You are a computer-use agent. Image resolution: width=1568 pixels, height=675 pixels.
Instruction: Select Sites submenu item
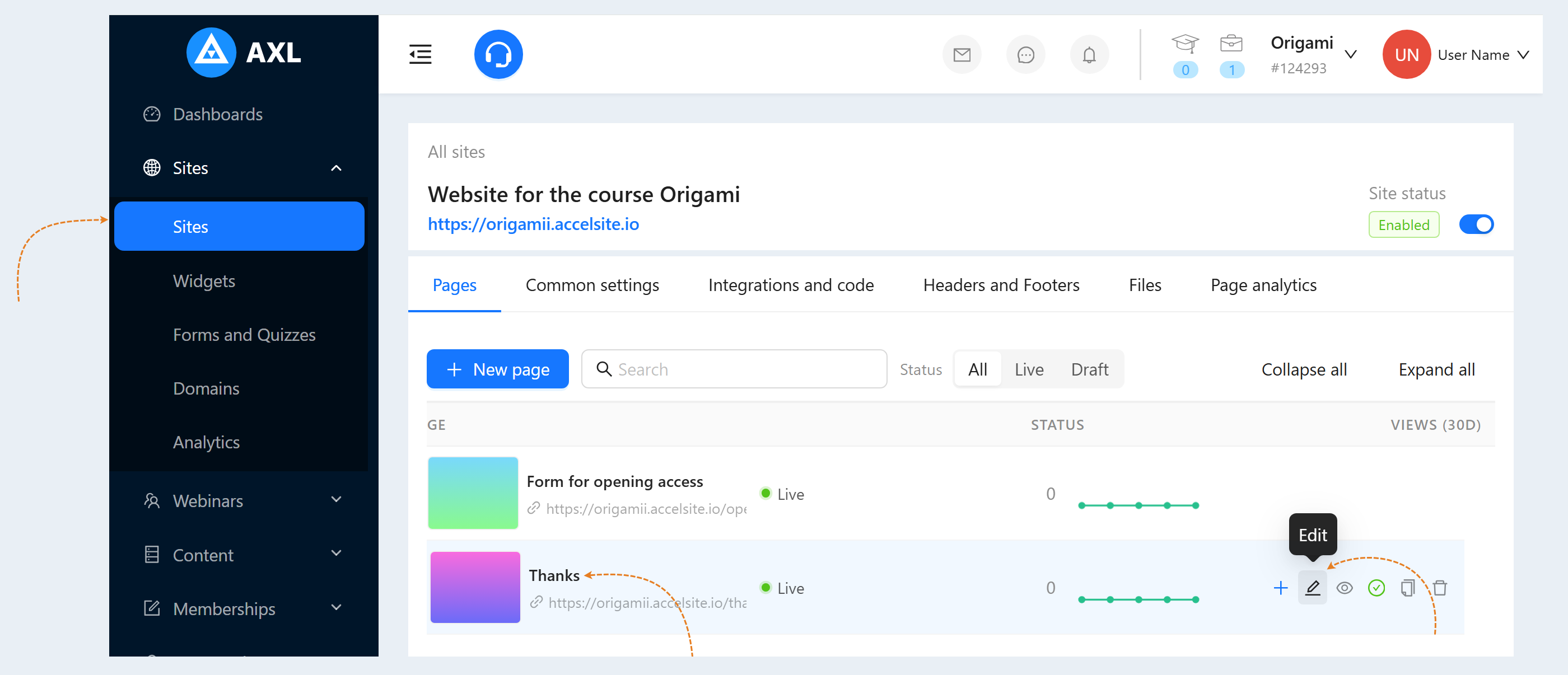[239, 226]
